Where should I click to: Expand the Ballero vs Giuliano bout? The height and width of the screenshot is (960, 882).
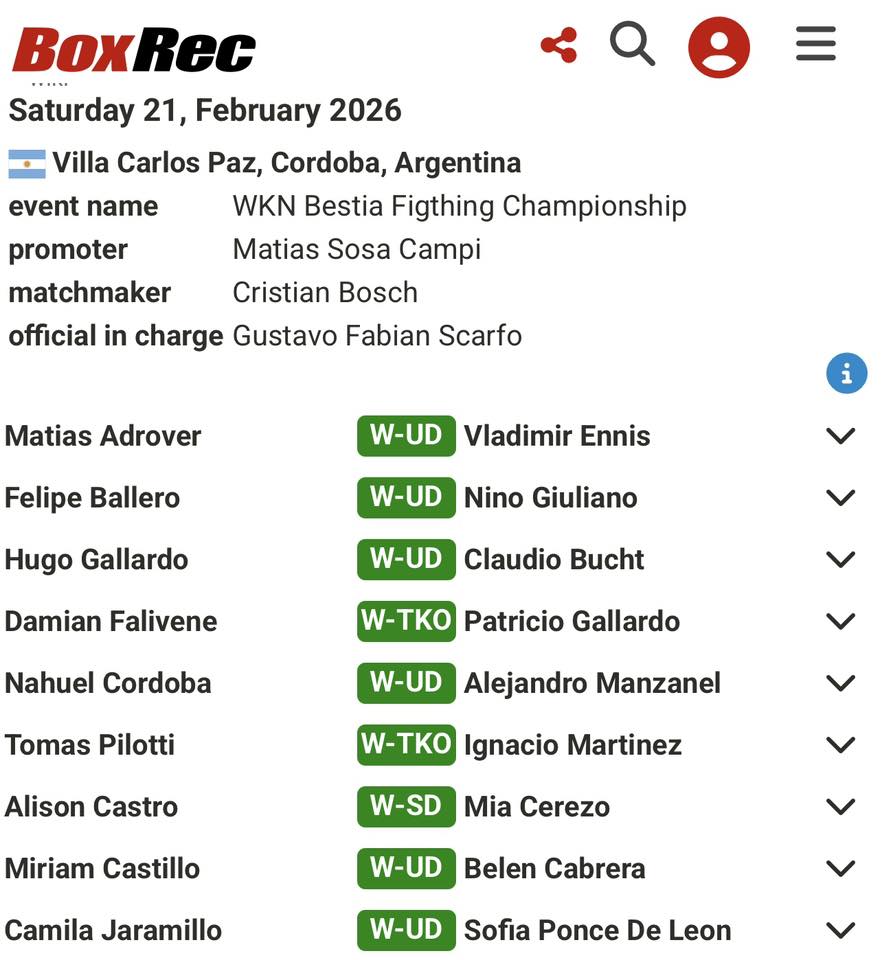[x=841, y=498]
